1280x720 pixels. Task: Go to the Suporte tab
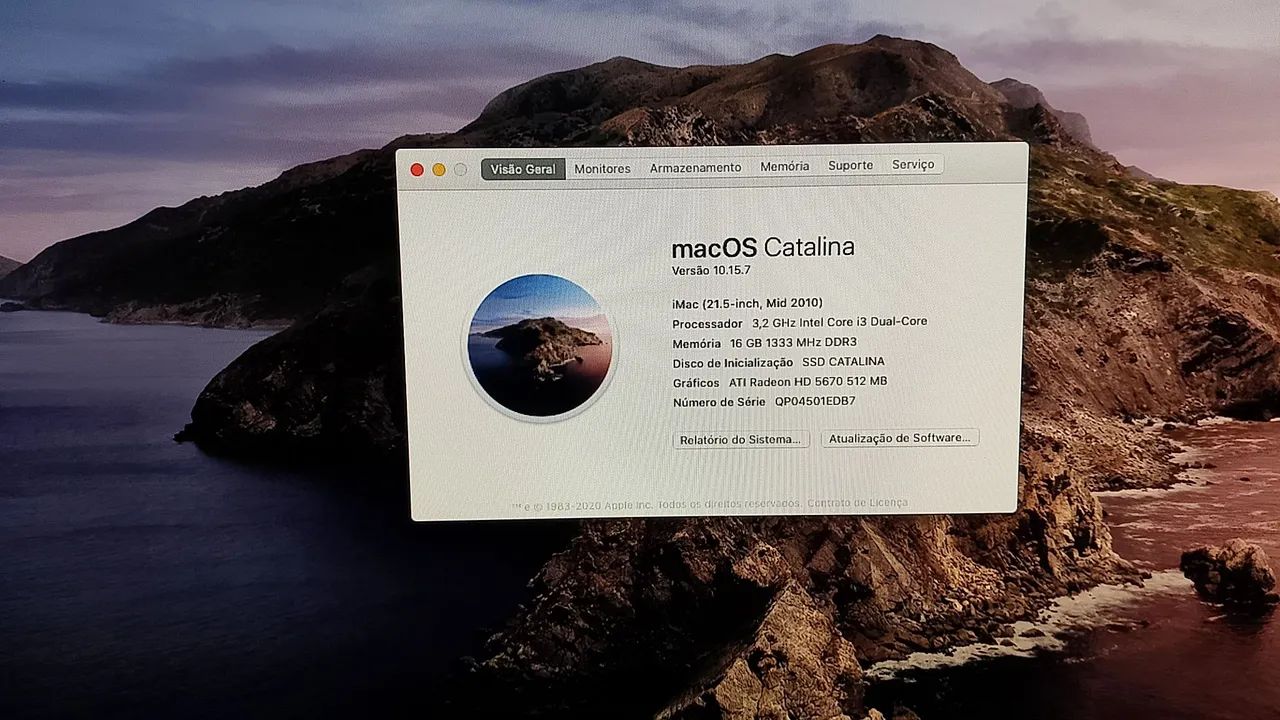tap(850, 165)
